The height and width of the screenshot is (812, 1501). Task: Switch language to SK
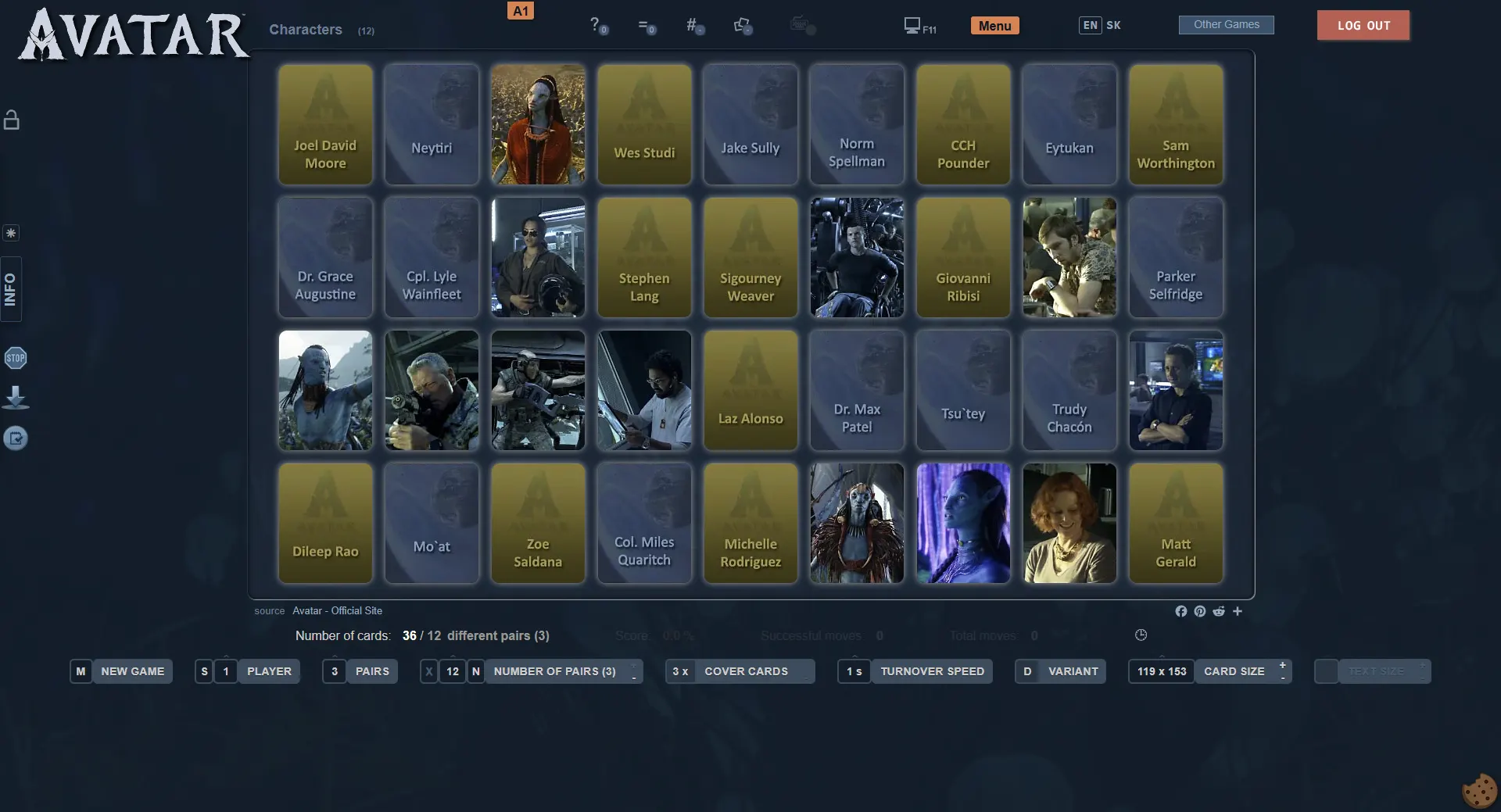[1113, 25]
